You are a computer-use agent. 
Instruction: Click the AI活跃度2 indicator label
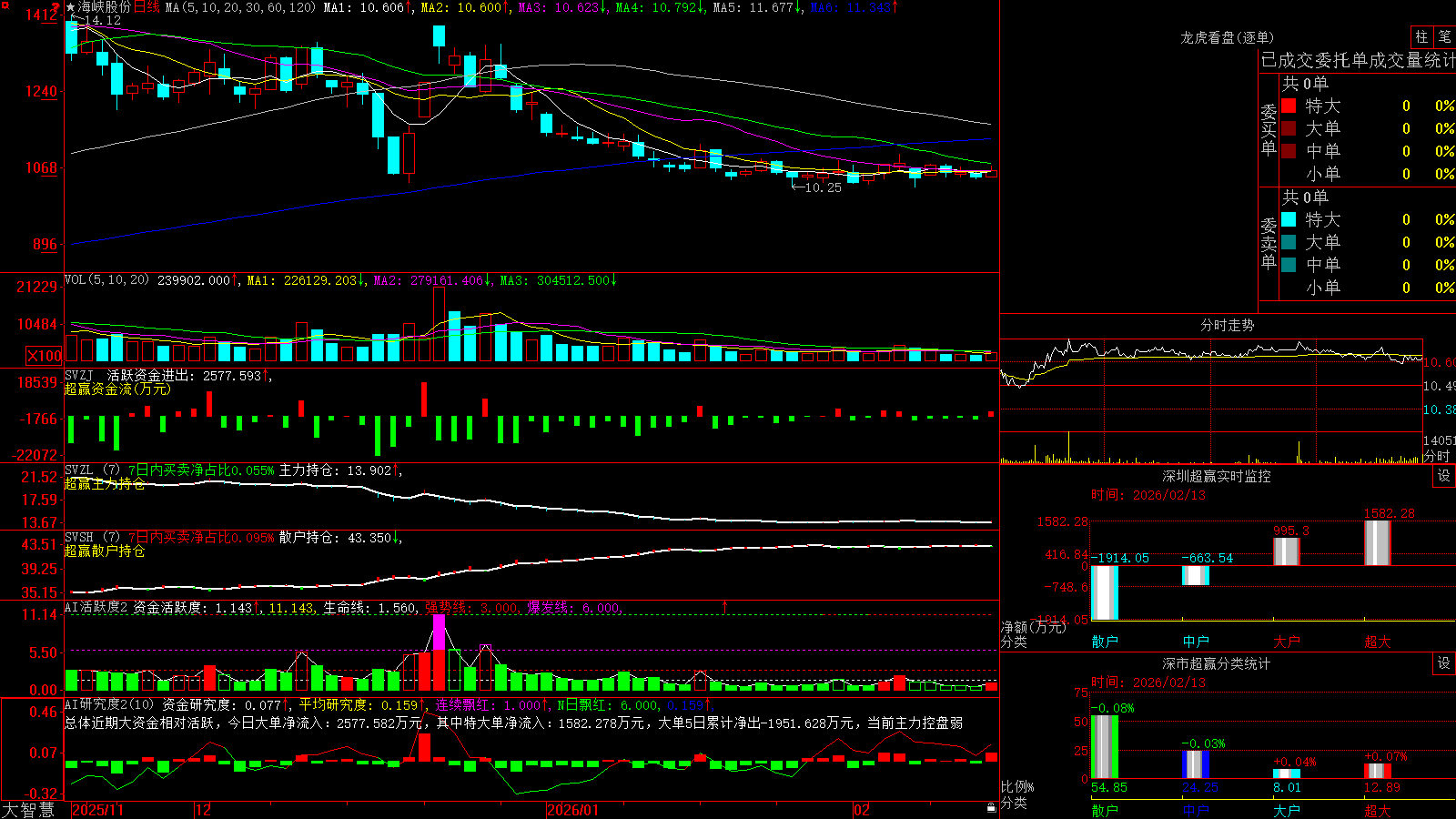pos(96,608)
